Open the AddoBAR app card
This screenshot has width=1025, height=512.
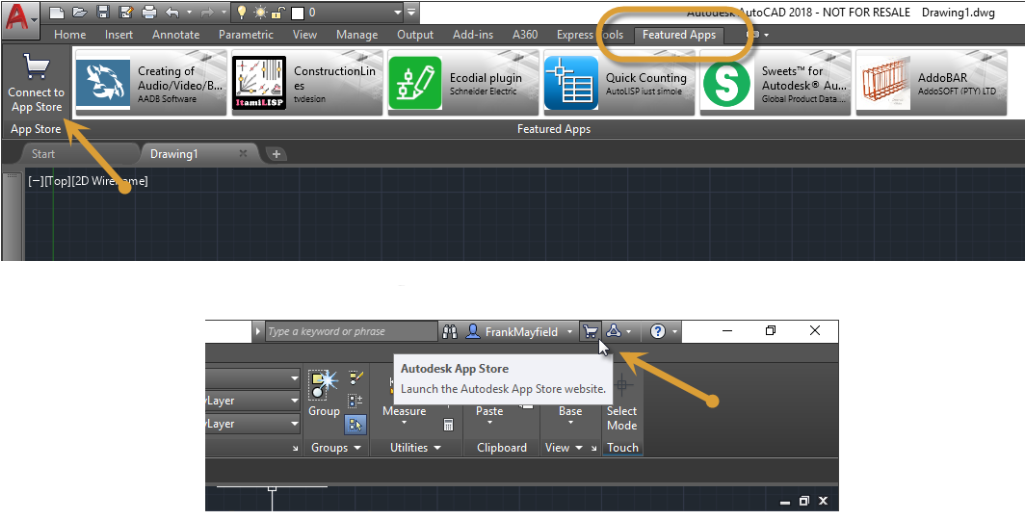click(932, 84)
